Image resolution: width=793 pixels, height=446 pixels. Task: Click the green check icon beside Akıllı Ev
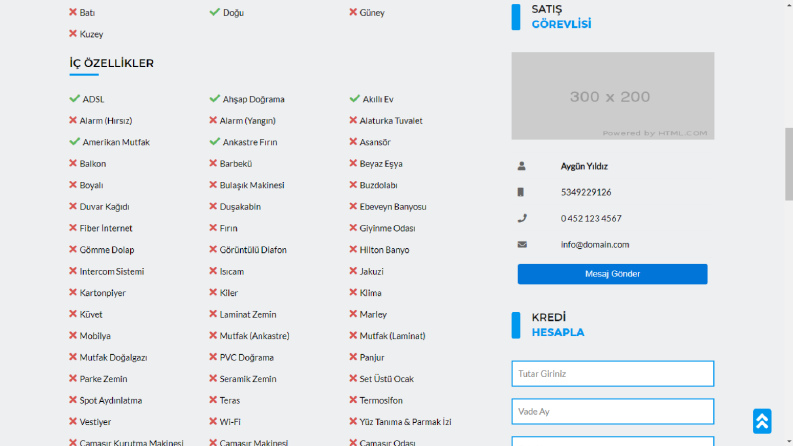[x=355, y=99]
